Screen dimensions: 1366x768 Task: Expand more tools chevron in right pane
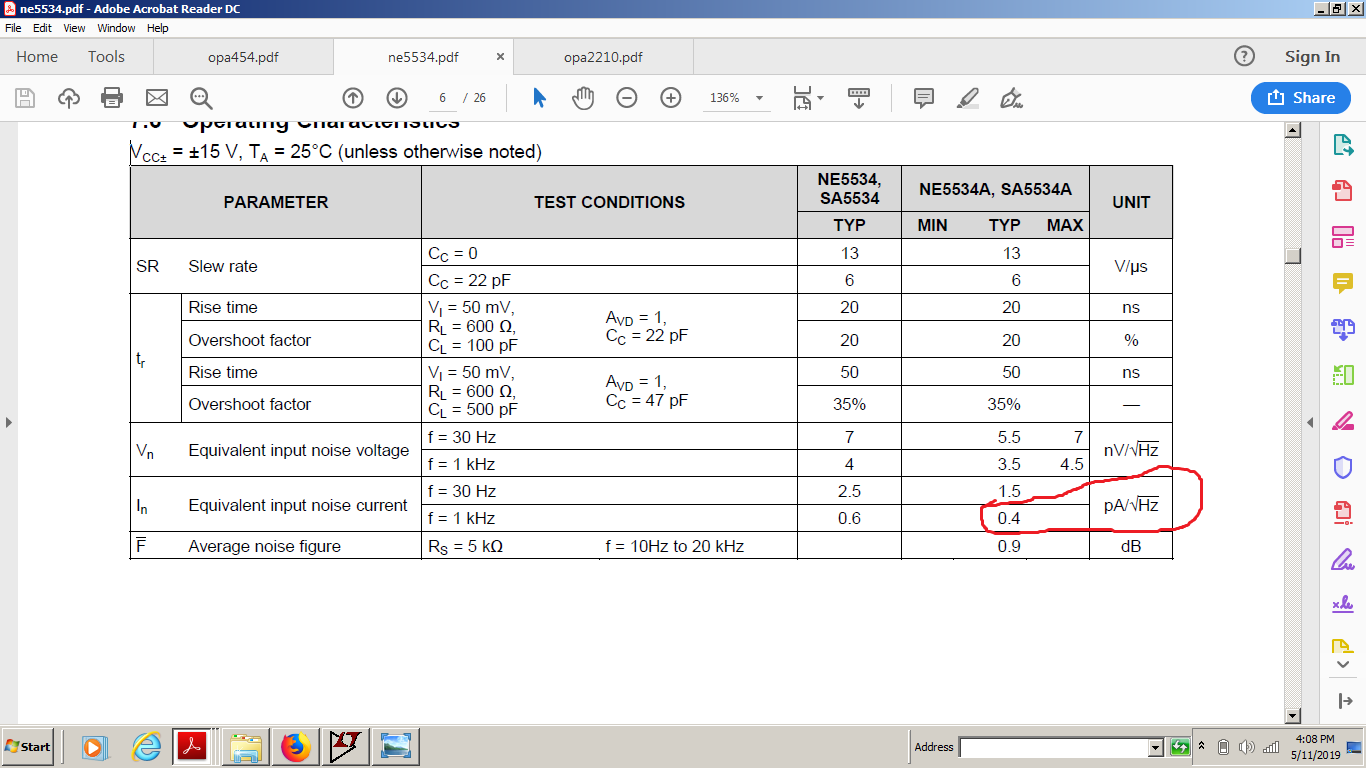[1343, 666]
